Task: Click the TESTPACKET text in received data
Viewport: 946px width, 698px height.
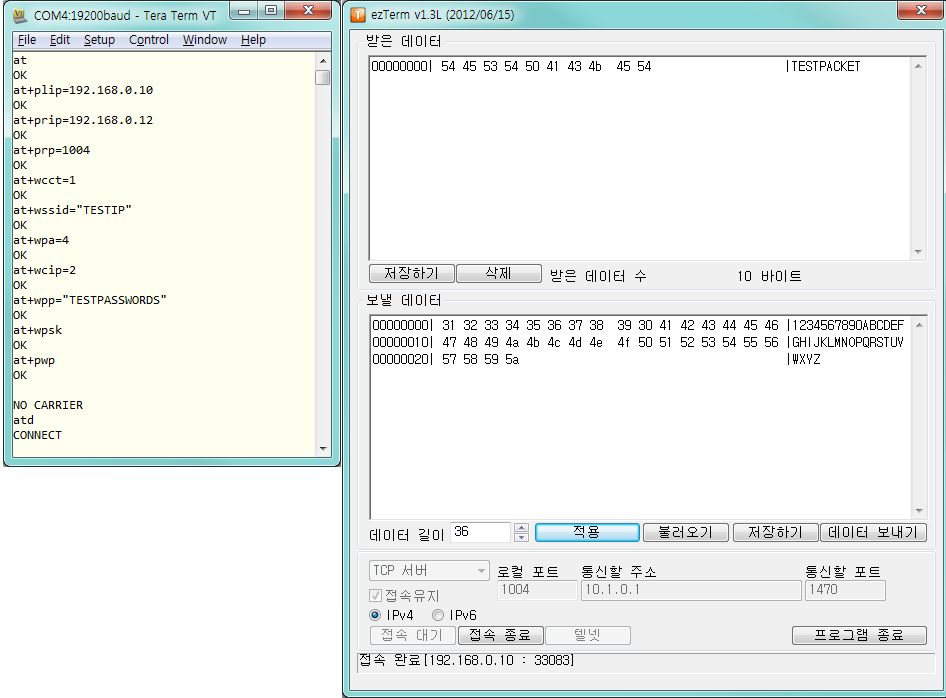Action: [x=826, y=66]
